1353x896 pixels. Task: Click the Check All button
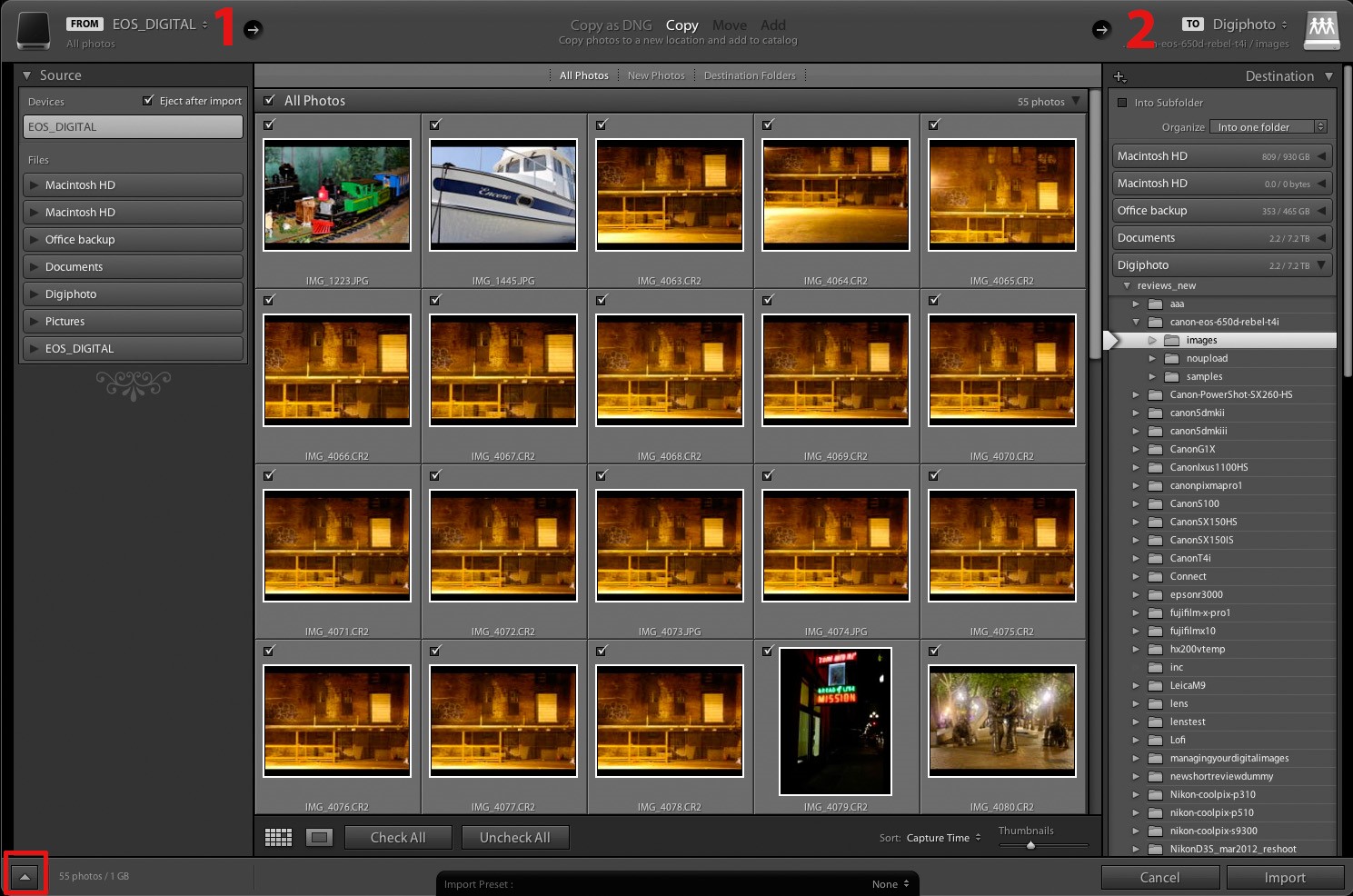398,837
